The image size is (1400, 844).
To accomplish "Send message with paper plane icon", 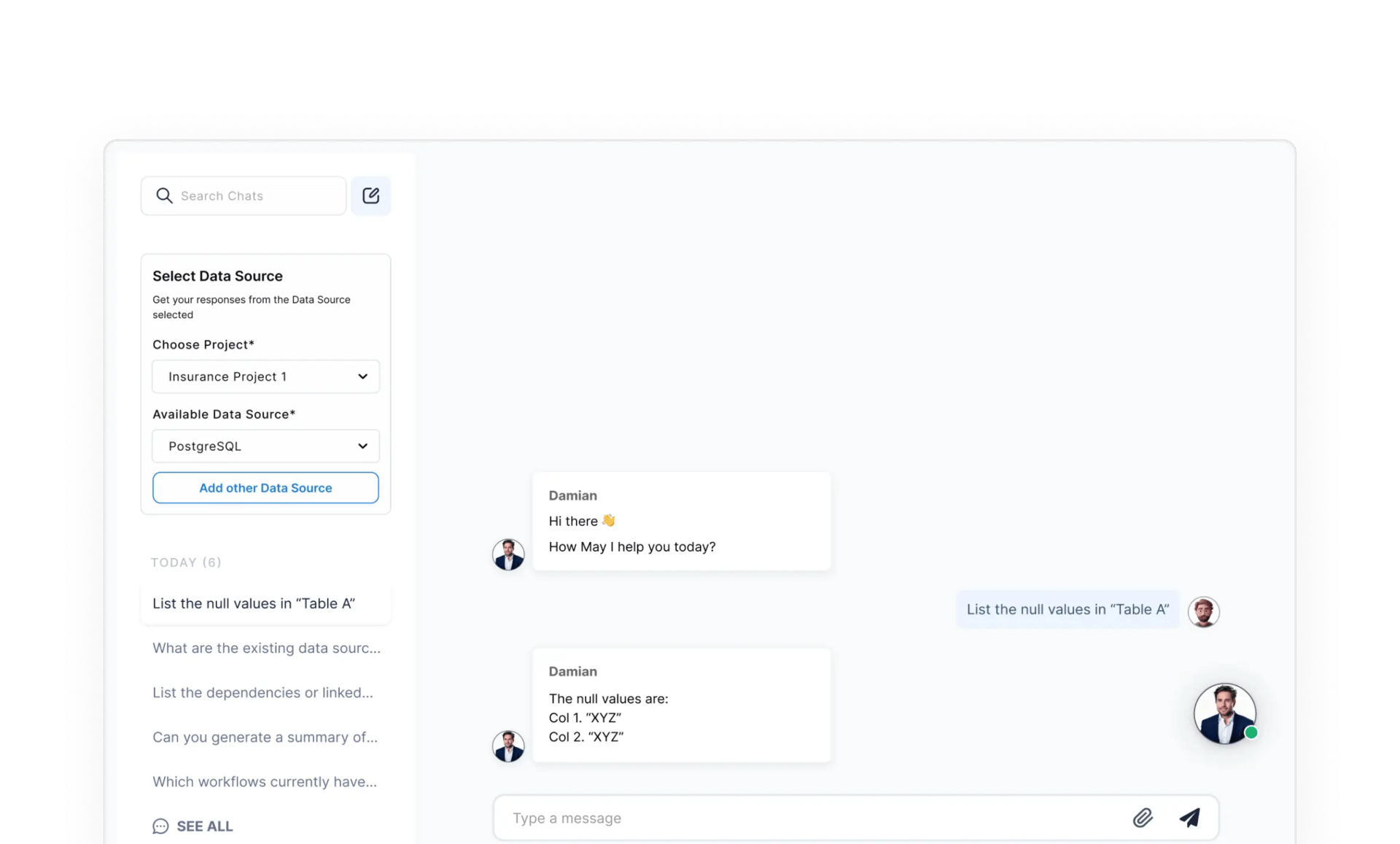I will pyautogui.click(x=1189, y=818).
